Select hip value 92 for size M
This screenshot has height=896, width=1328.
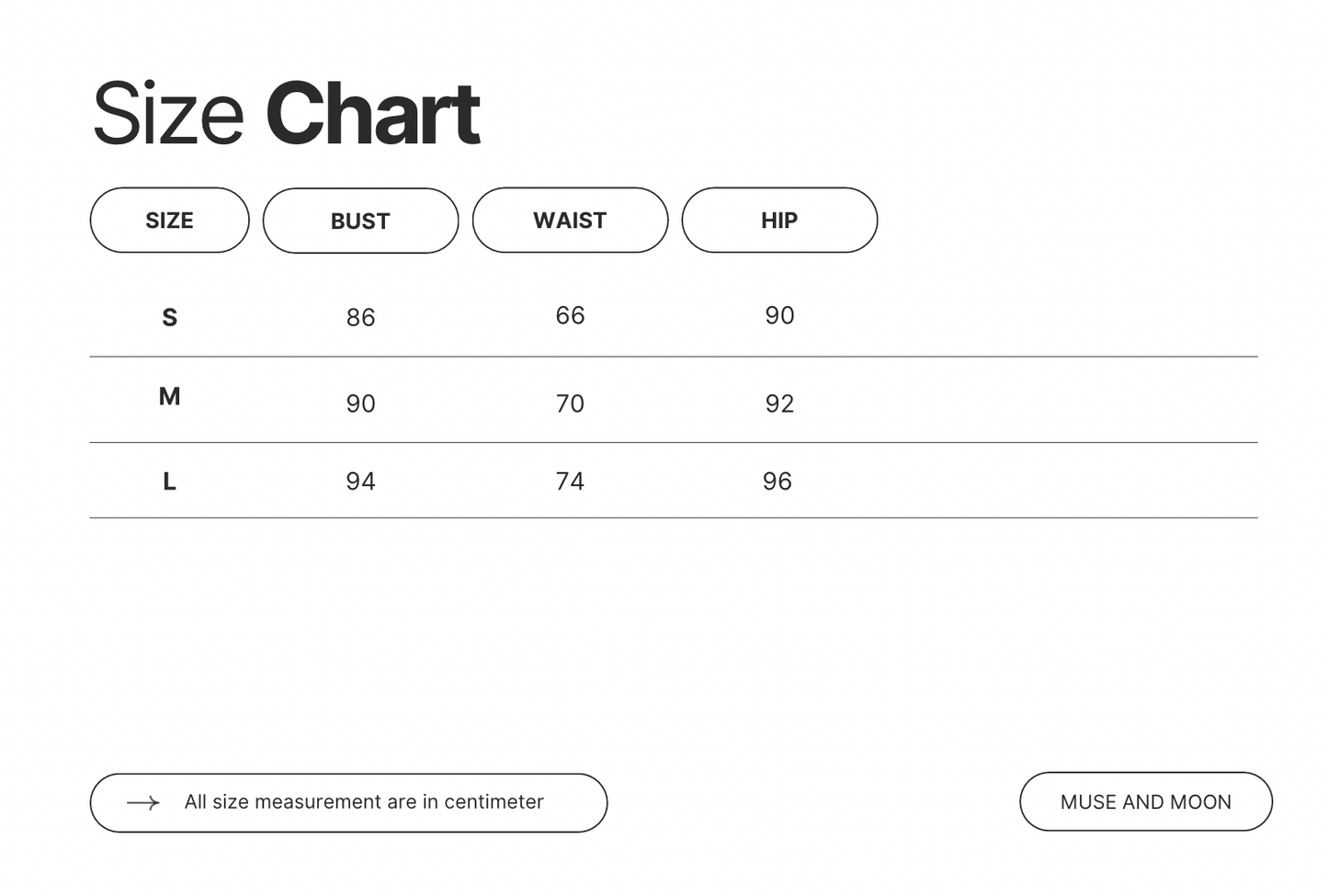click(x=779, y=404)
